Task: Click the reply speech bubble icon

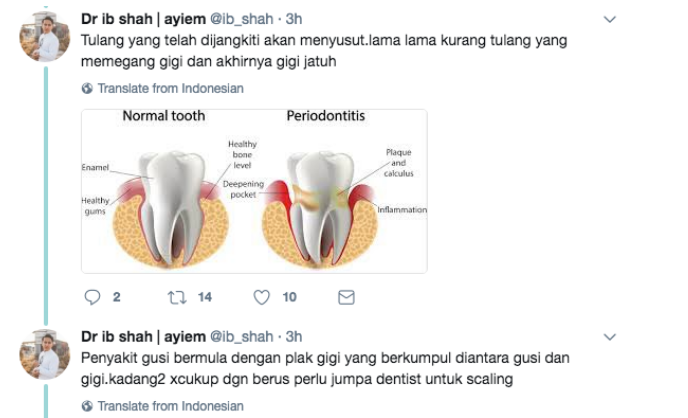Action: point(92,297)
